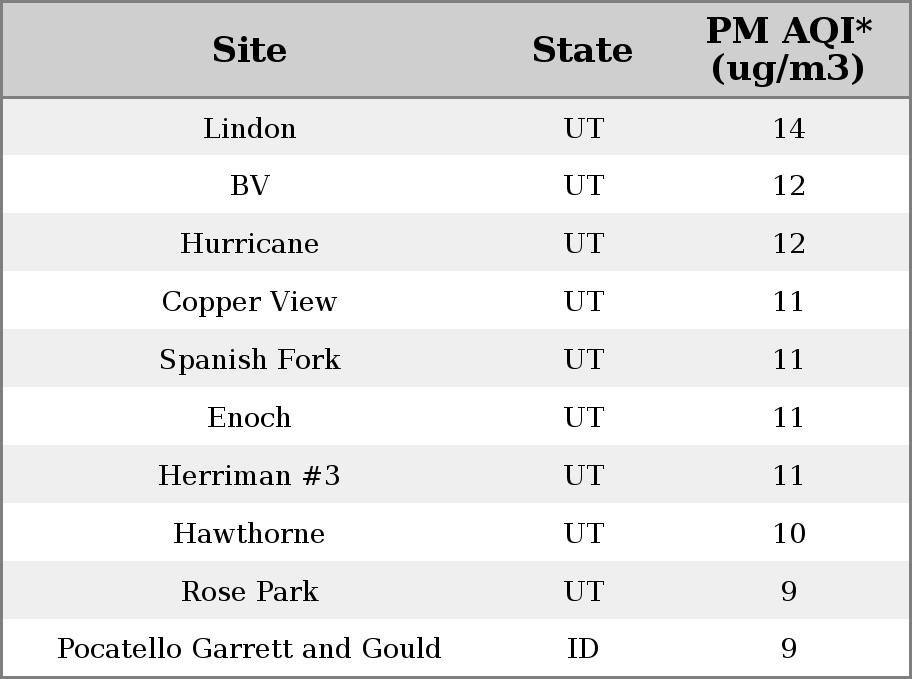Screen dimensions: 912x679
Task: Select the Hawthorne site cell
Action: click(x=250, y=533)
